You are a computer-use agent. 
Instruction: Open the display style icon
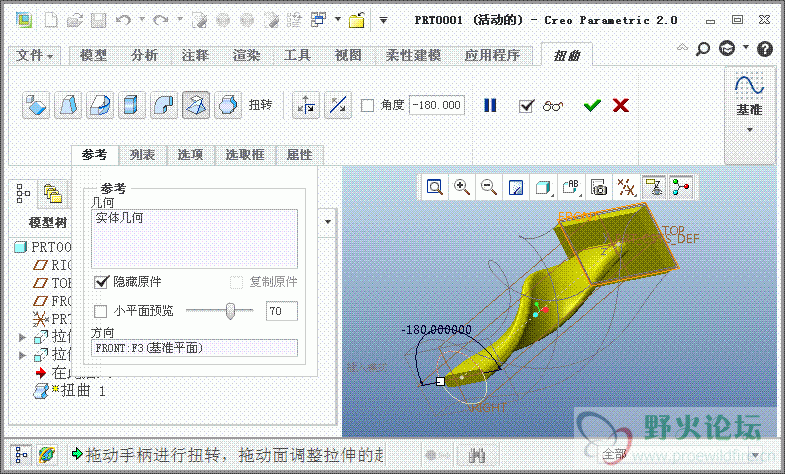(543, 188)
